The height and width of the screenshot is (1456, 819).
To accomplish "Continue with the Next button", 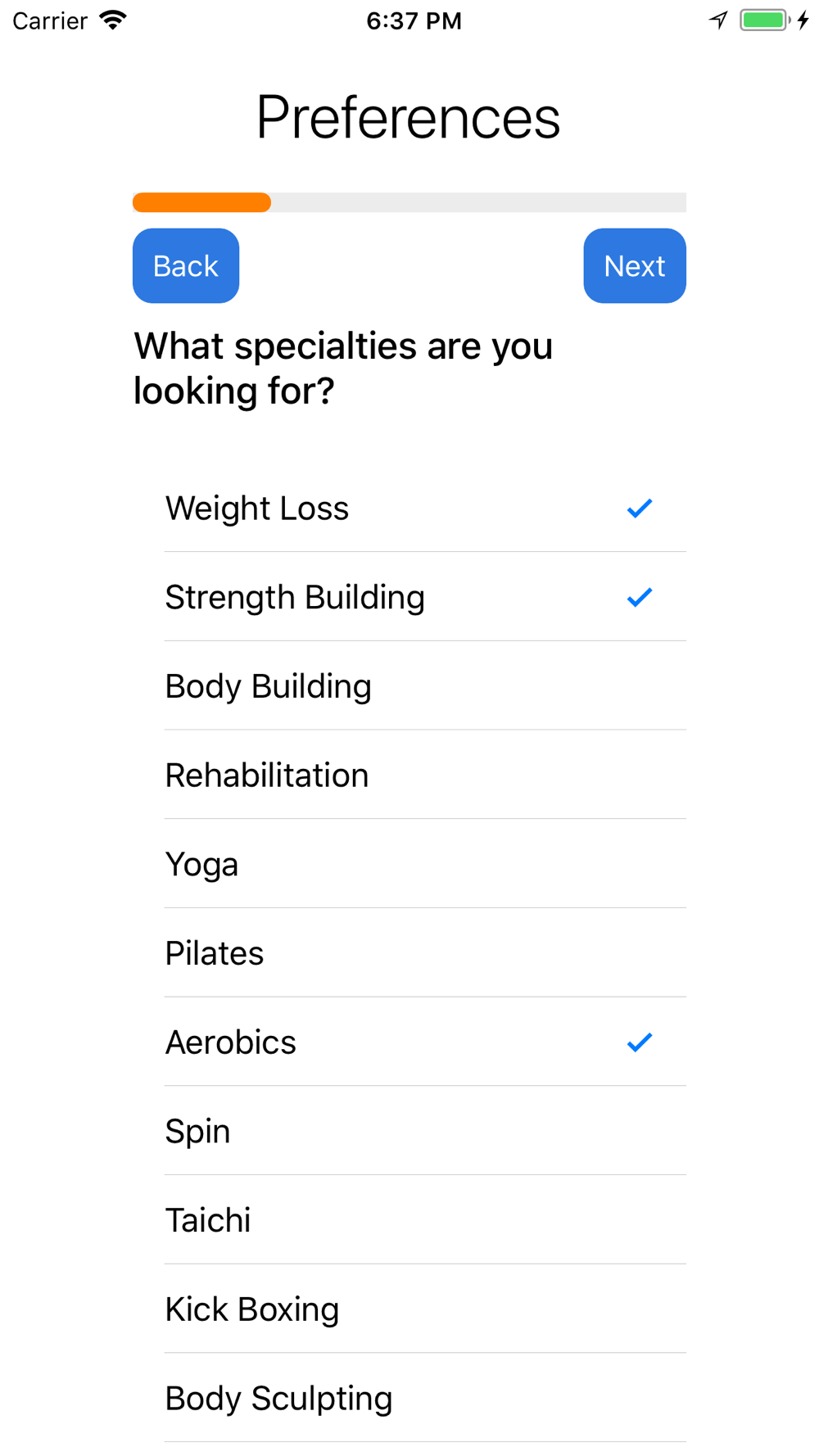I will [635, 266].
